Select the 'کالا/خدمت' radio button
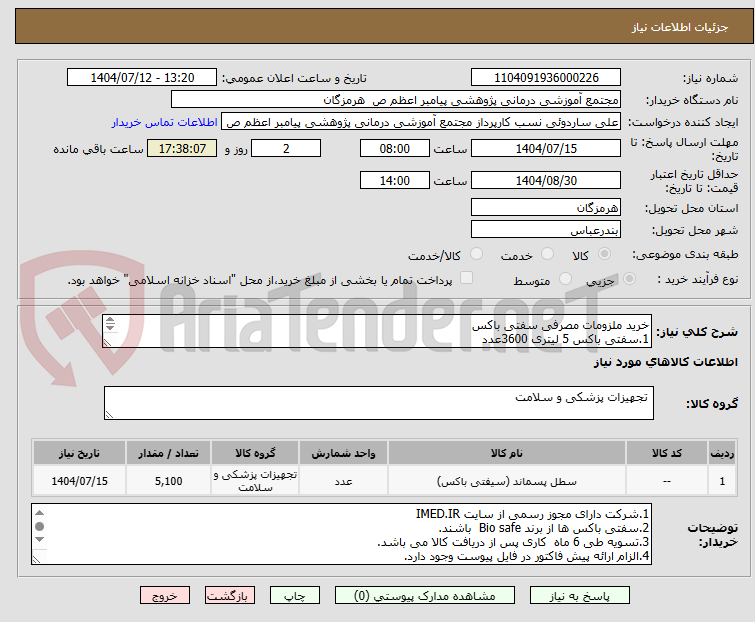 click(x=476, y=254)
